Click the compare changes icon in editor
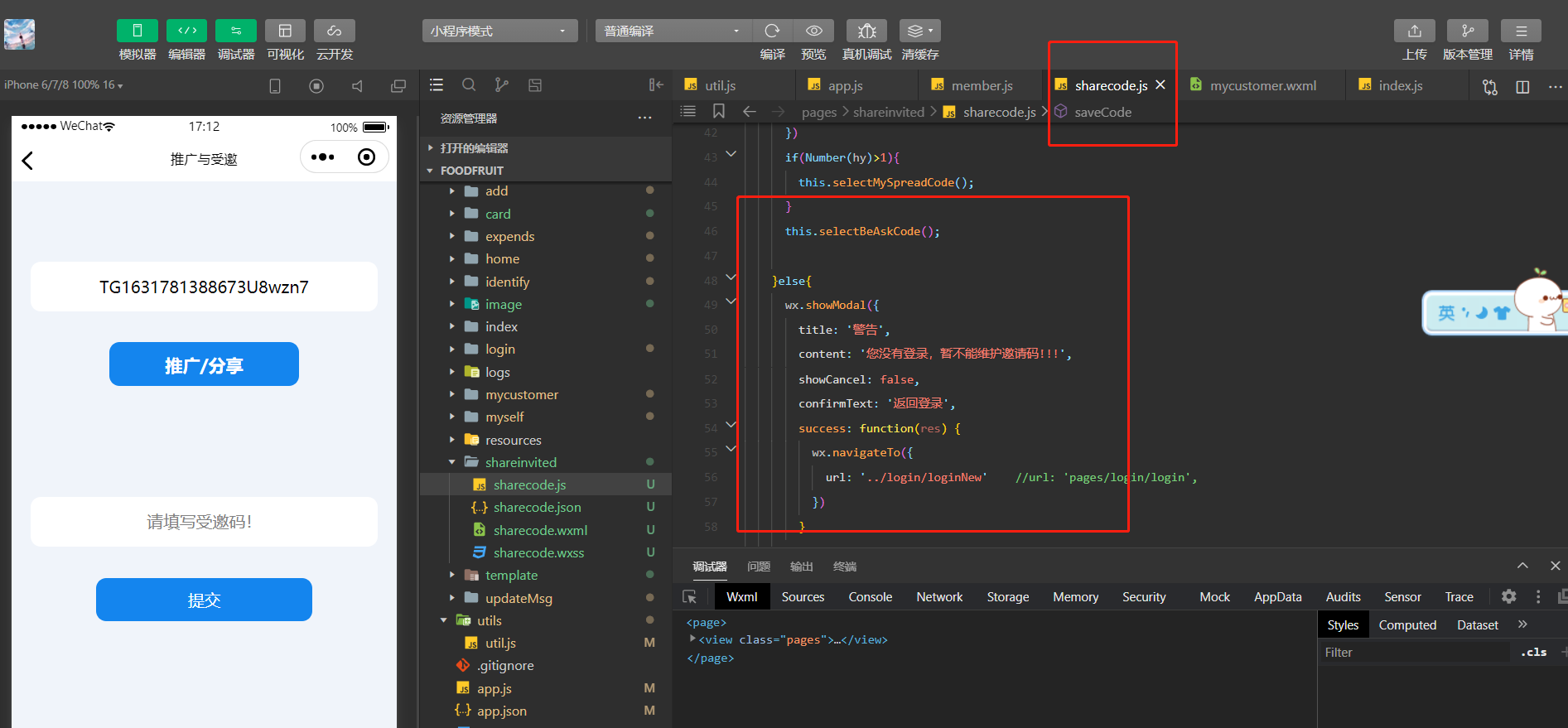The width and height of the screenshot is (1568, 728). coord(1490,87)
